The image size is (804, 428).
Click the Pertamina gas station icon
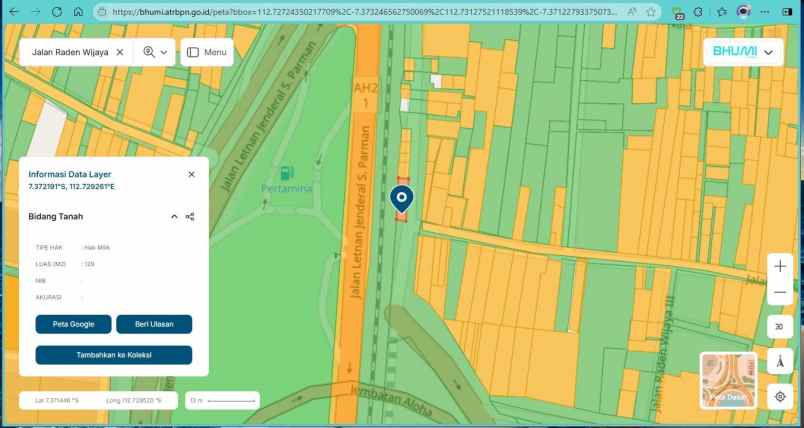point(287,173)
